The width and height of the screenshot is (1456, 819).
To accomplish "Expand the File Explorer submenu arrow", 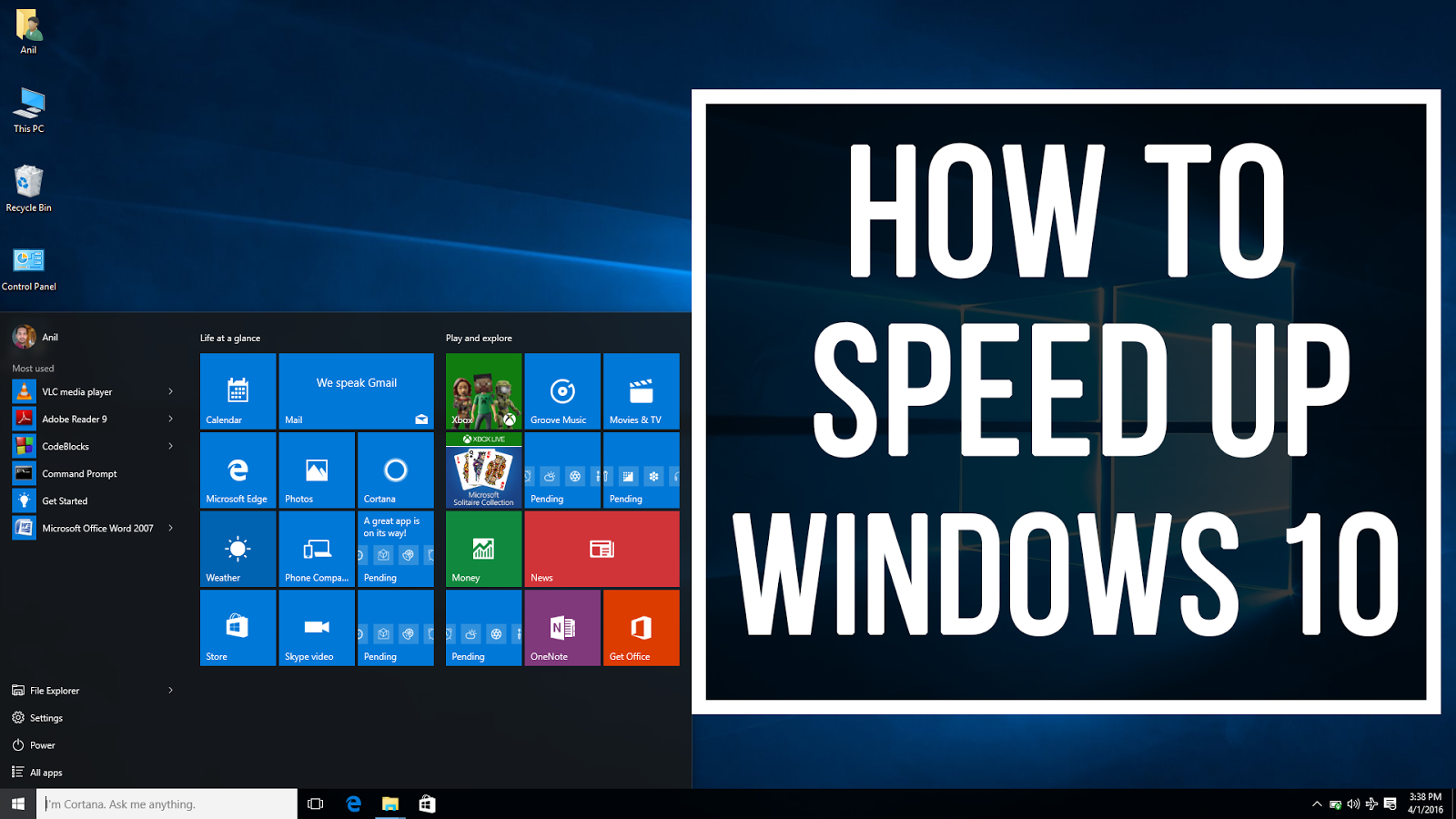I will (x=170, y=690).
